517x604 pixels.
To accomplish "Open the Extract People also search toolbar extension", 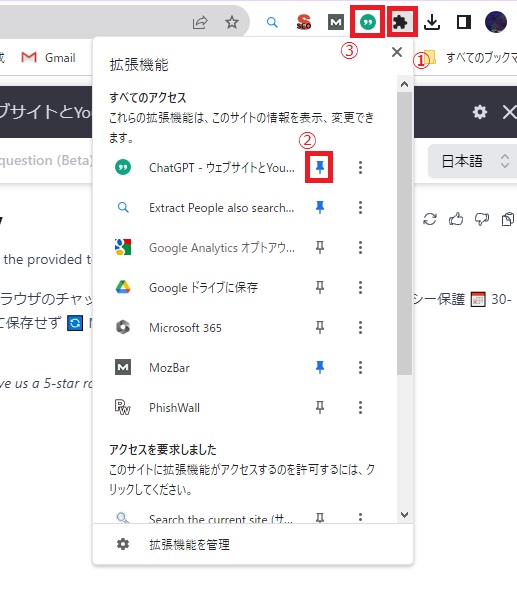I will point(272,22).
